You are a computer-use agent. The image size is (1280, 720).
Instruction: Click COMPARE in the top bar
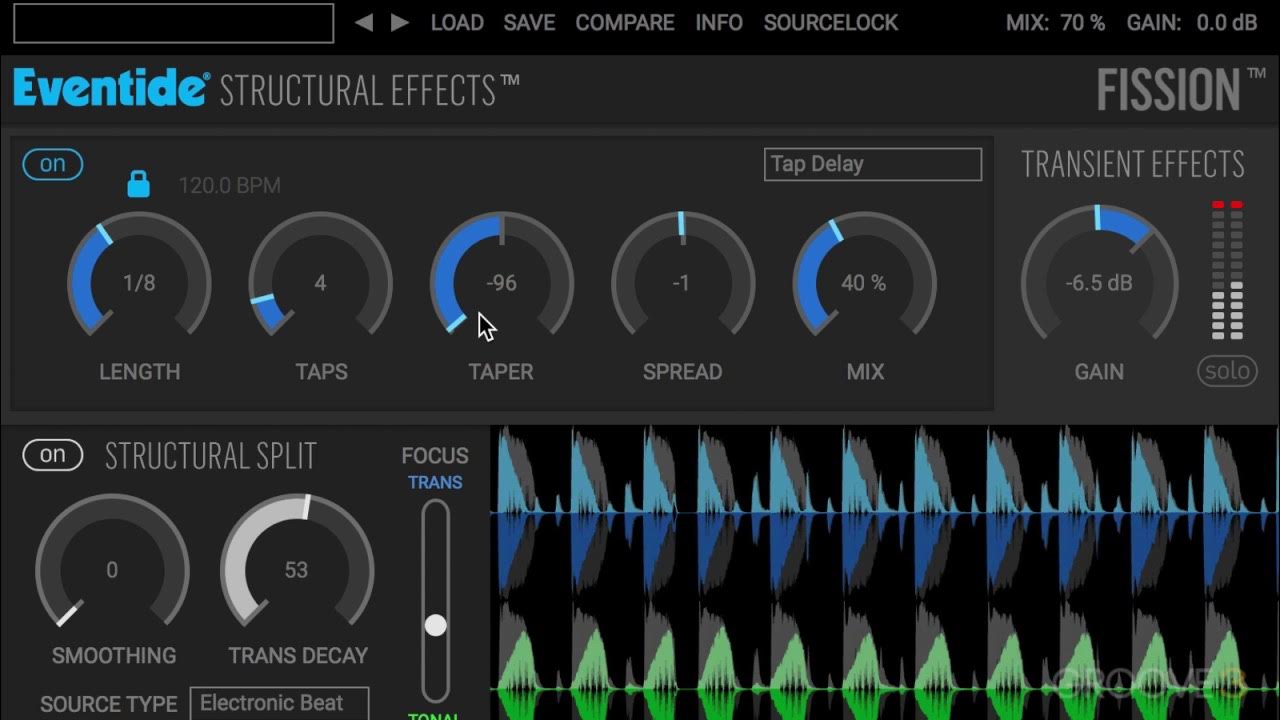[625, 22]
